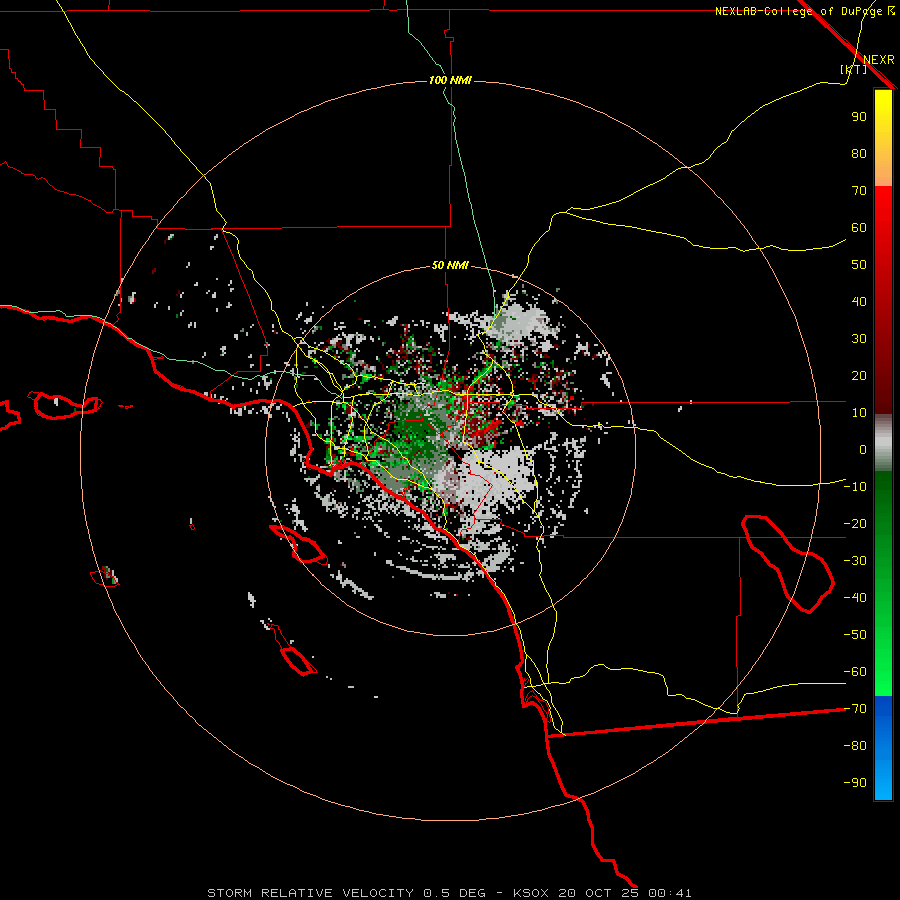The width and height of the screenshot is (900, 900).
Task: Click the -30 value on velocity scale
Action: point(855,561)
